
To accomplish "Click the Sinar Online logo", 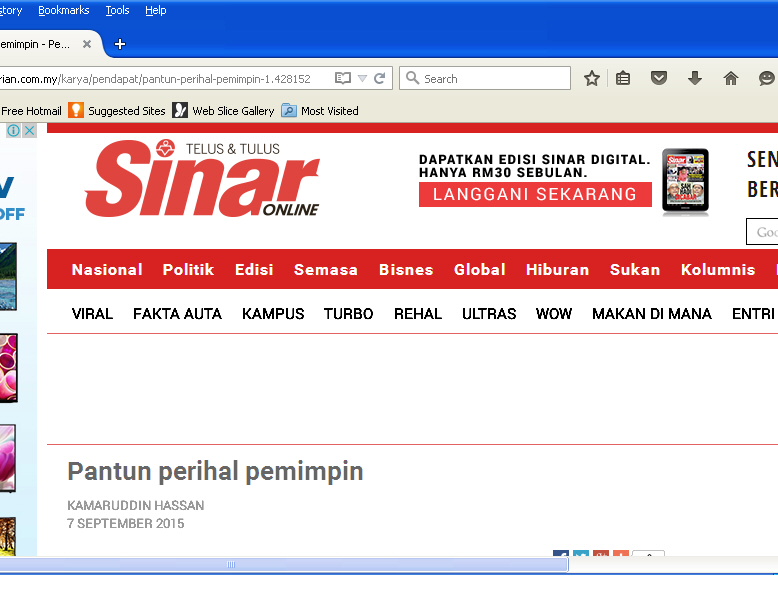I will coord(202,178).
